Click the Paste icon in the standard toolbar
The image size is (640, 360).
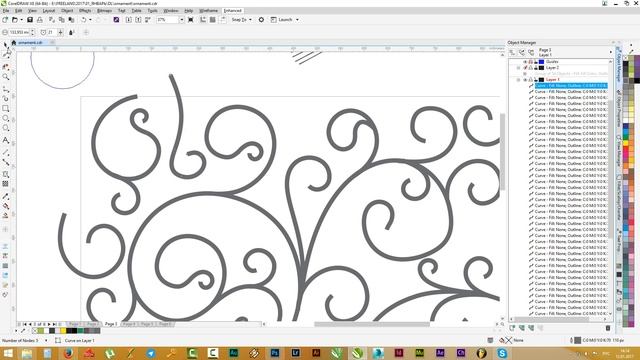pyautogui.click(x=71, y=20)
